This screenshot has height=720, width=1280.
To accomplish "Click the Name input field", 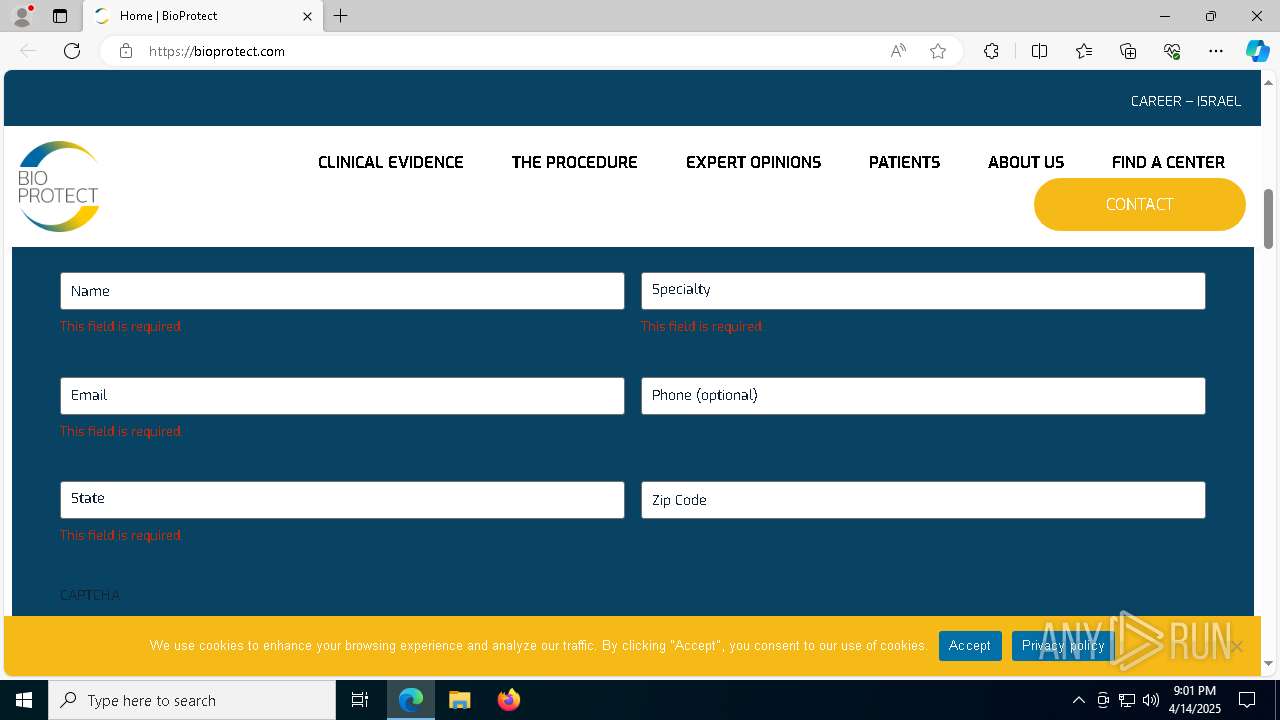I will (342, 291).
